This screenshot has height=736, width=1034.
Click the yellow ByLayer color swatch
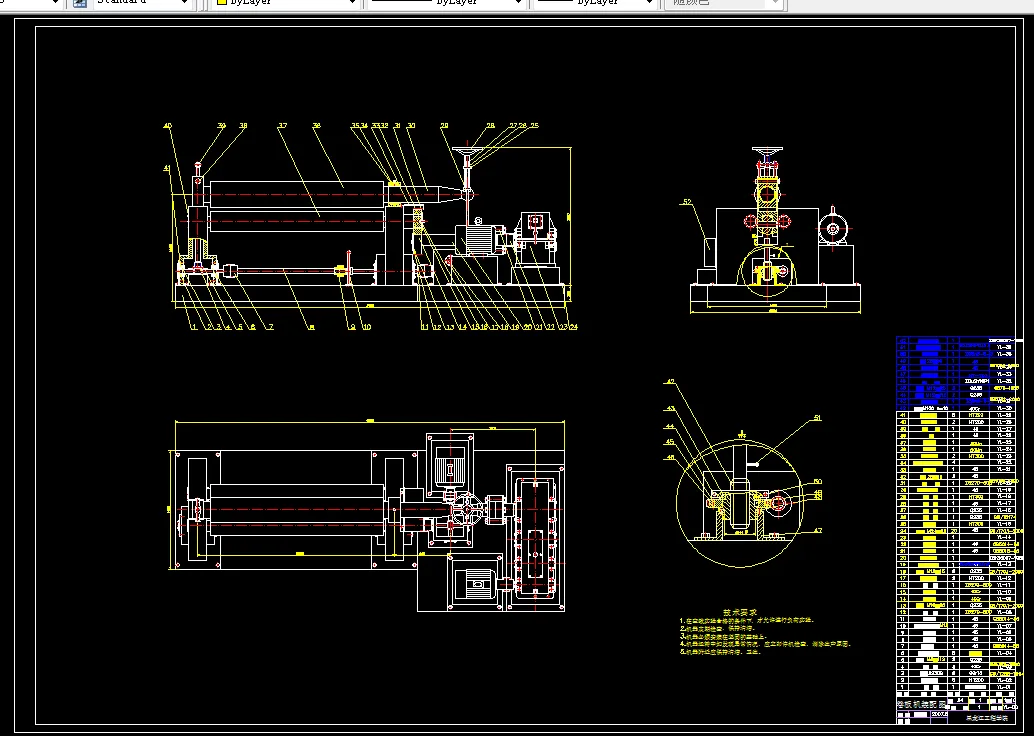click(222, 2)
